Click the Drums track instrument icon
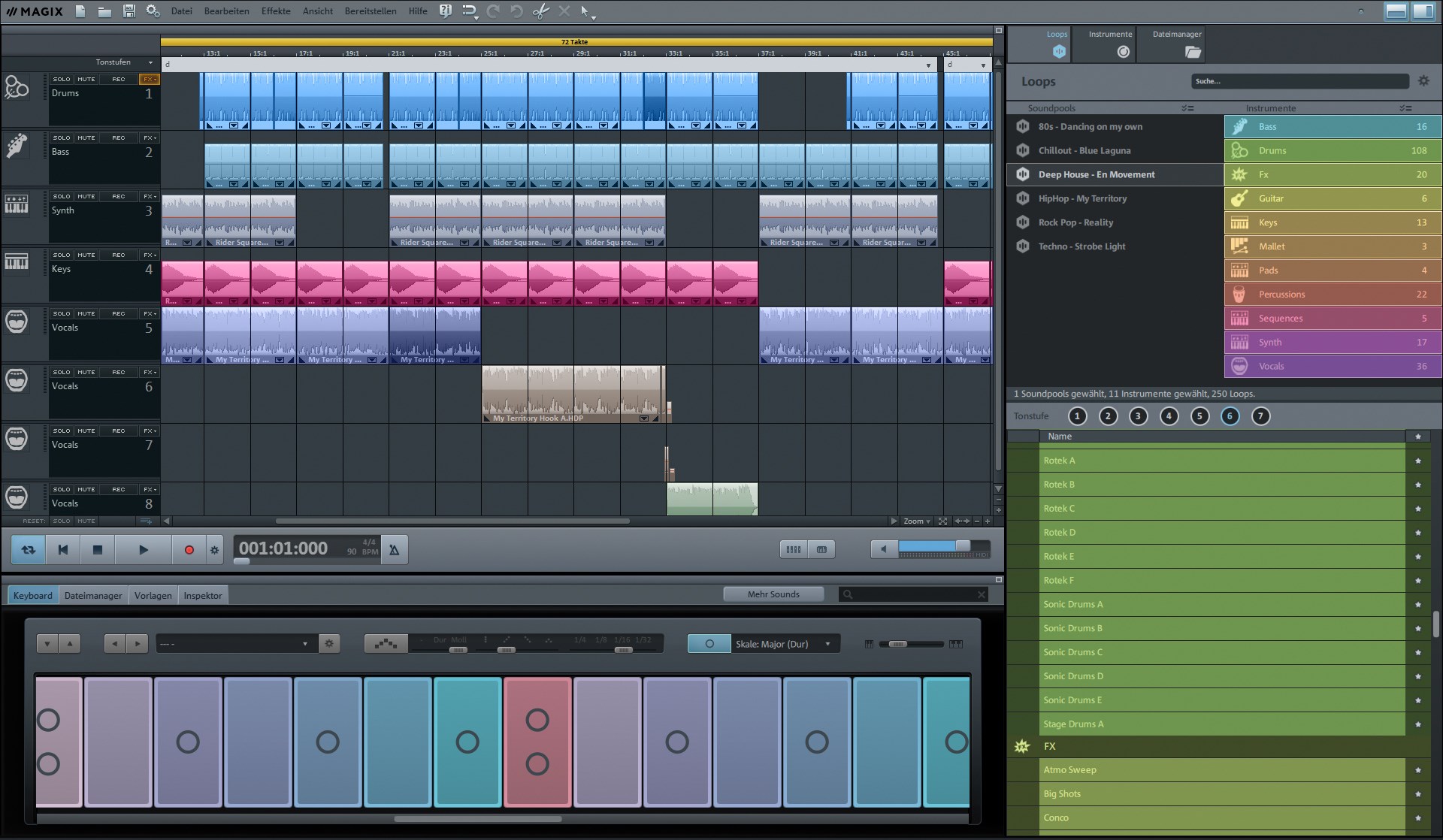This screenshot has height=840, width=1443. coord(17,87)
